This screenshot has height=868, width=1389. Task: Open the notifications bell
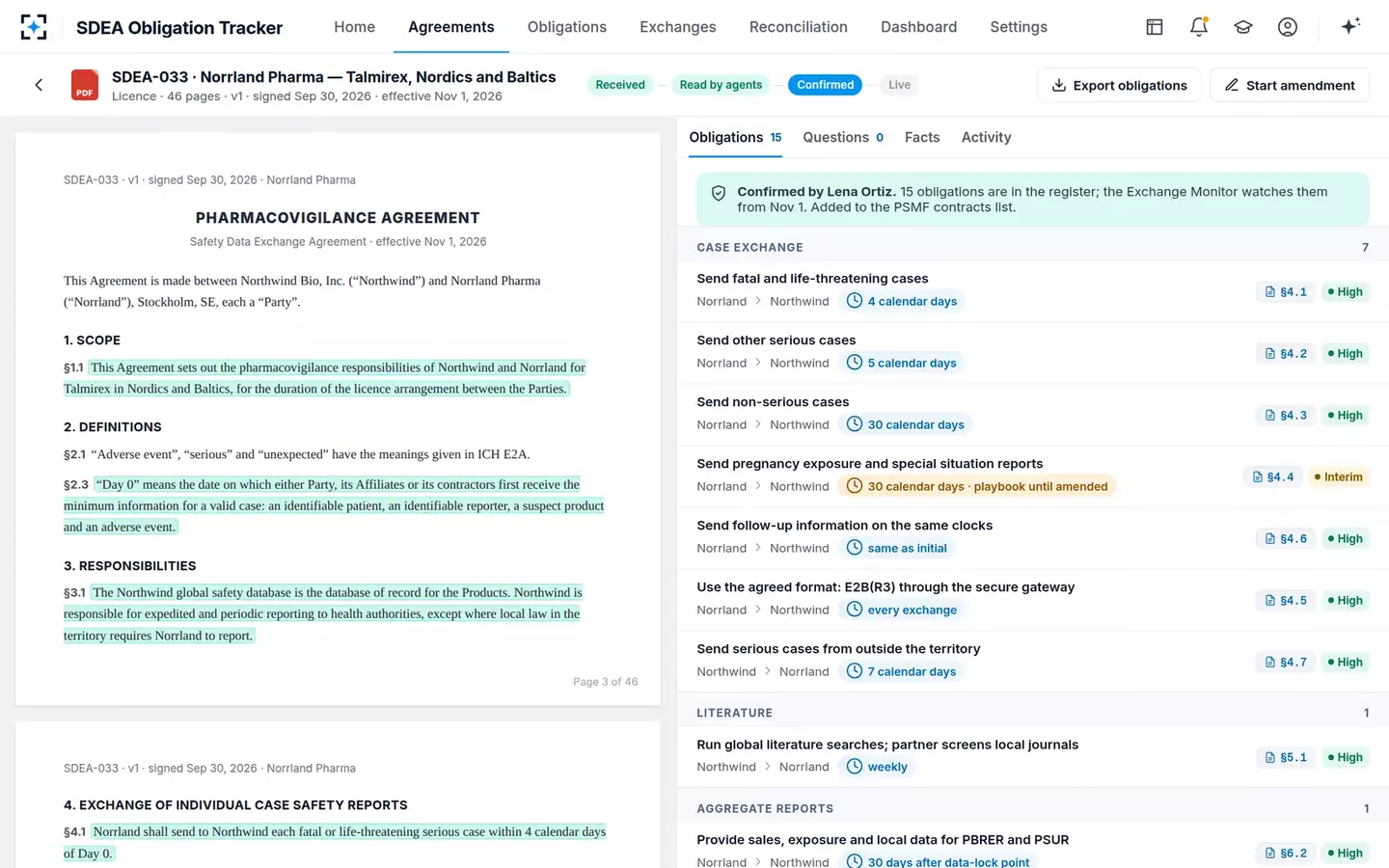click(x=1199, y=27)
